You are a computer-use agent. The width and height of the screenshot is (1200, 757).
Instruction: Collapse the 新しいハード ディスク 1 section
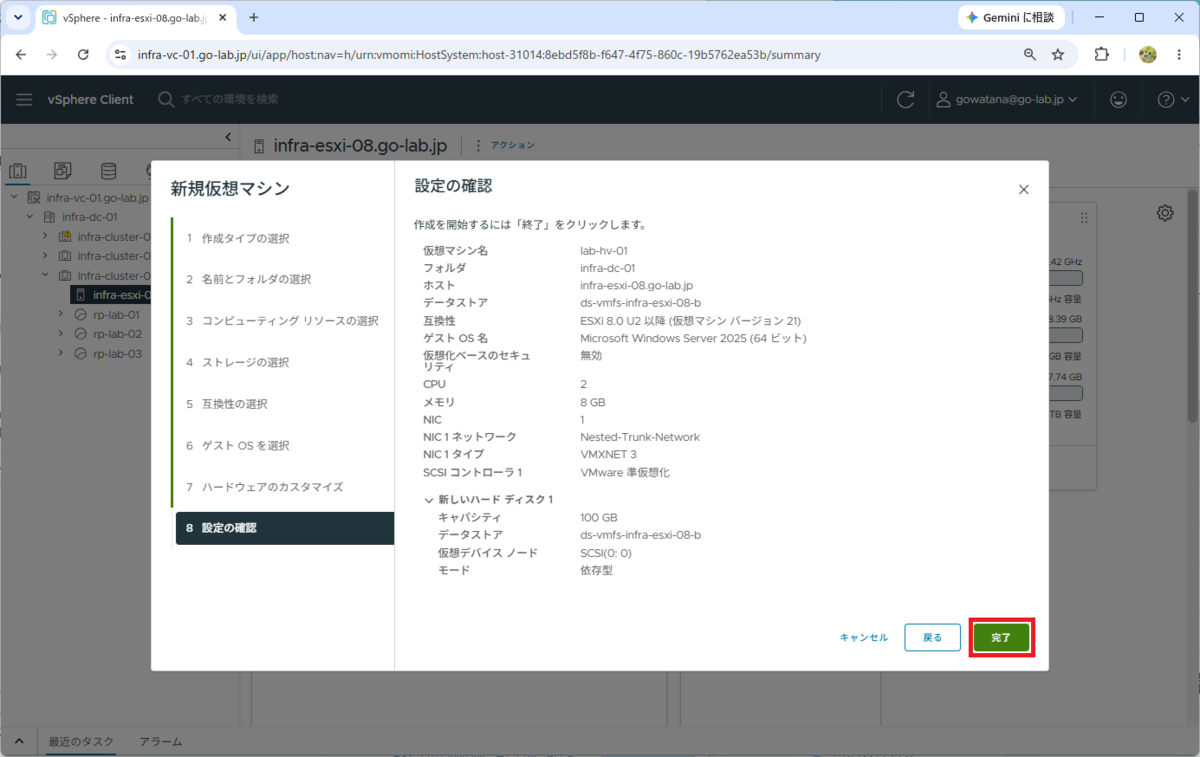click(x=429, y=499)
